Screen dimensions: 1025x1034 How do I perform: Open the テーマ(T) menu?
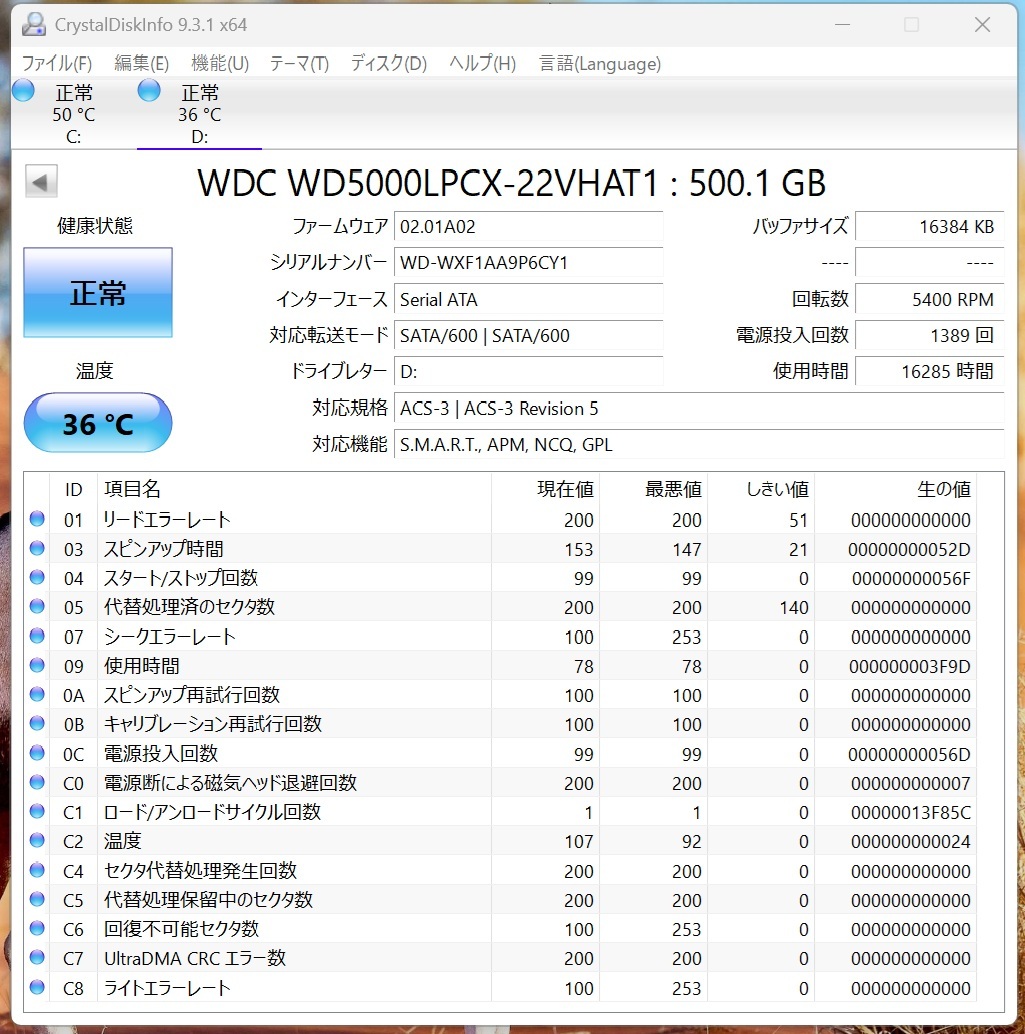[x=299, y=63]
